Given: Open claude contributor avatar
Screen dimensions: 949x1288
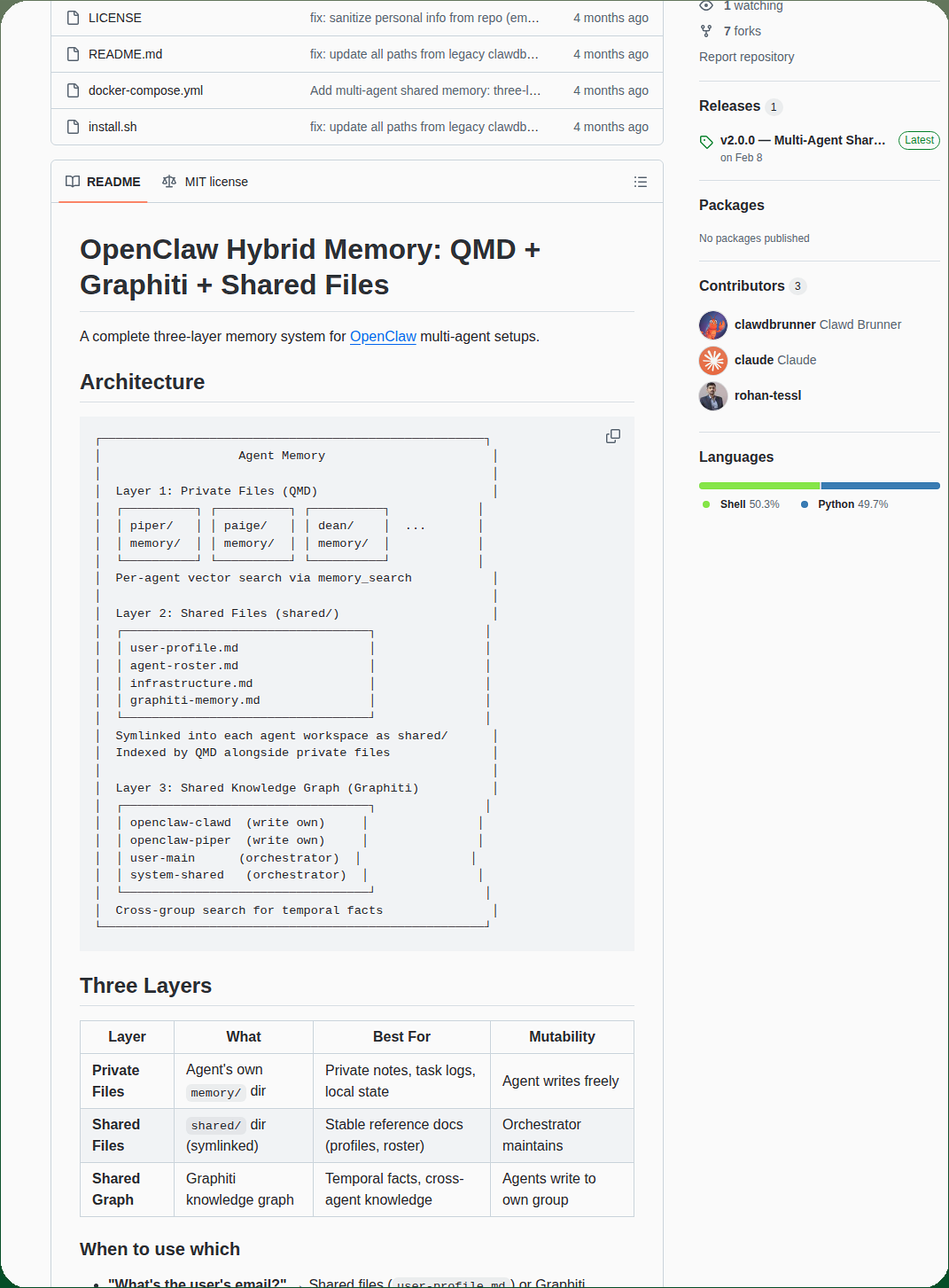Looking at the screenshot, I should [x=713, y=361].
